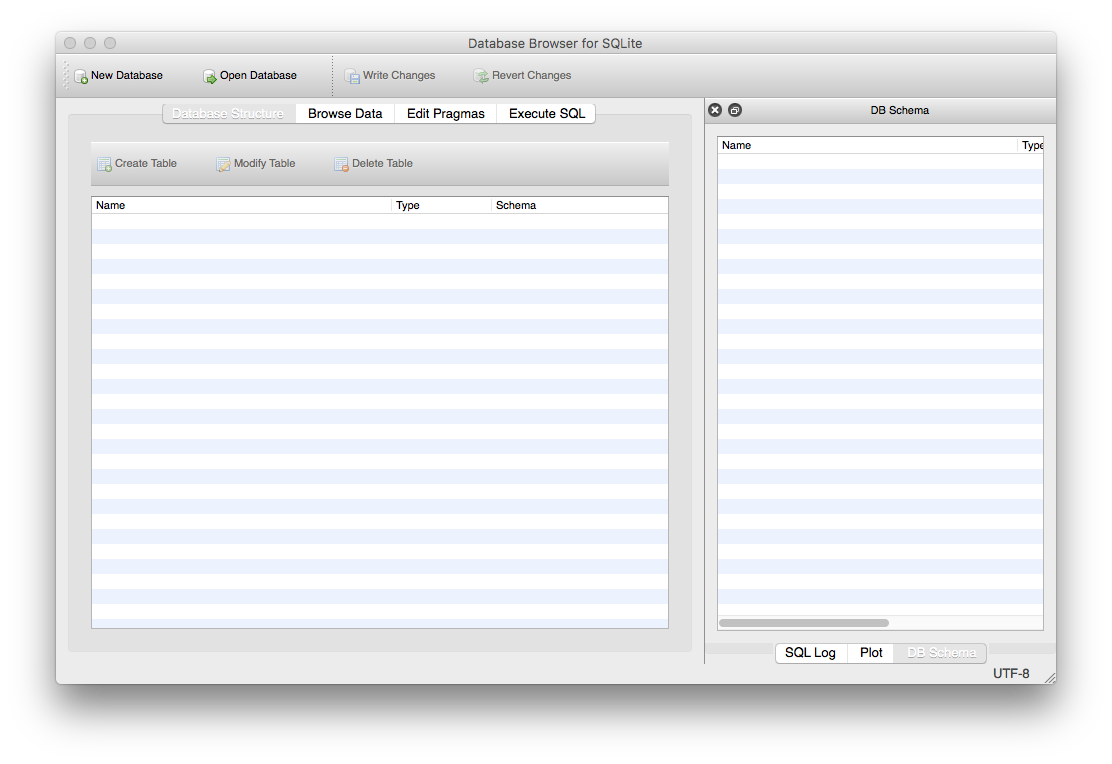
Task: Click the Write Changes icon
Action: click(x=352, y=76)
